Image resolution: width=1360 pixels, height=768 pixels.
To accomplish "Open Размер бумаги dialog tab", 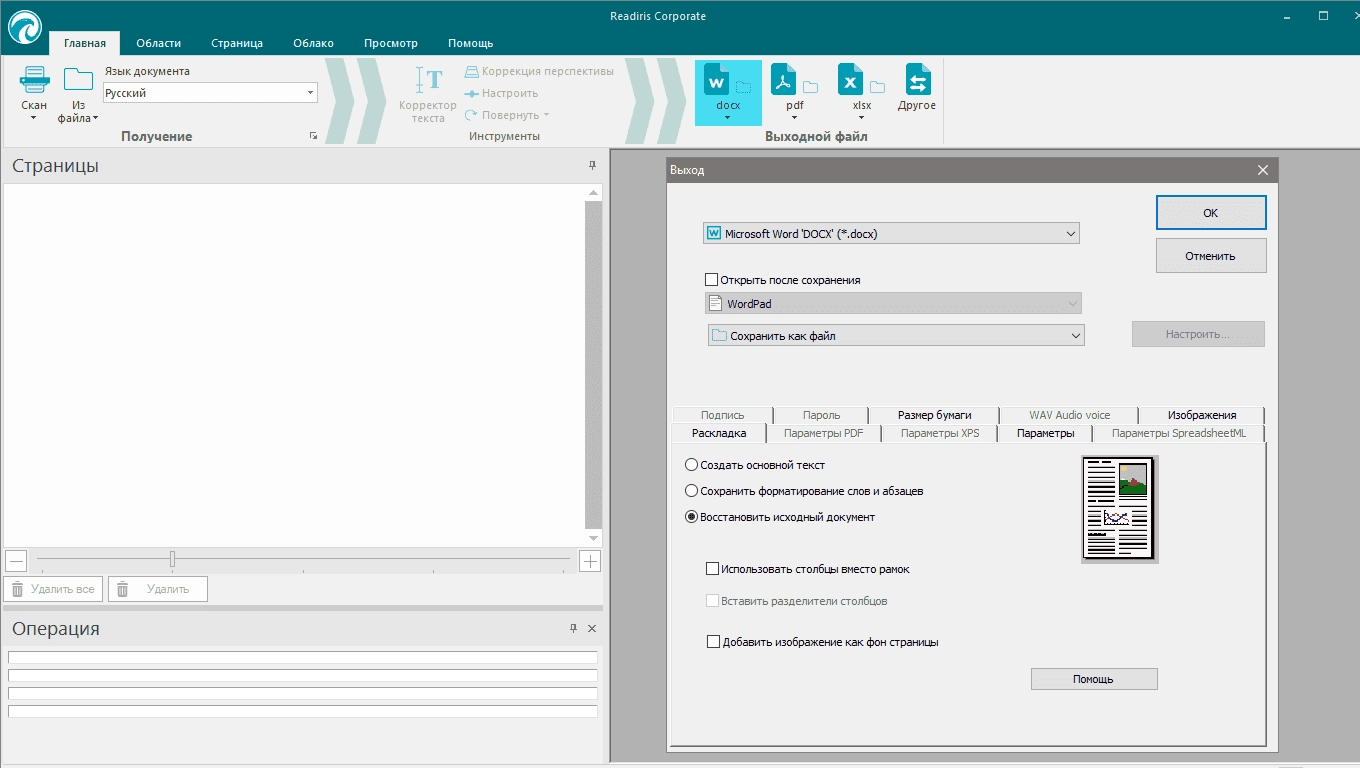I will [934, 415].
